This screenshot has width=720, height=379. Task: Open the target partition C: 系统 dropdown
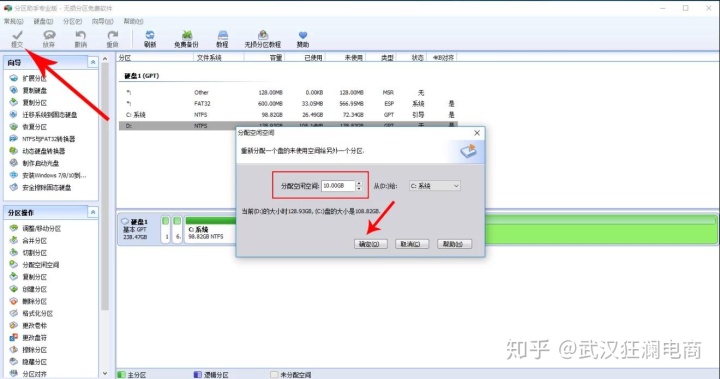(x=434, y=186)
